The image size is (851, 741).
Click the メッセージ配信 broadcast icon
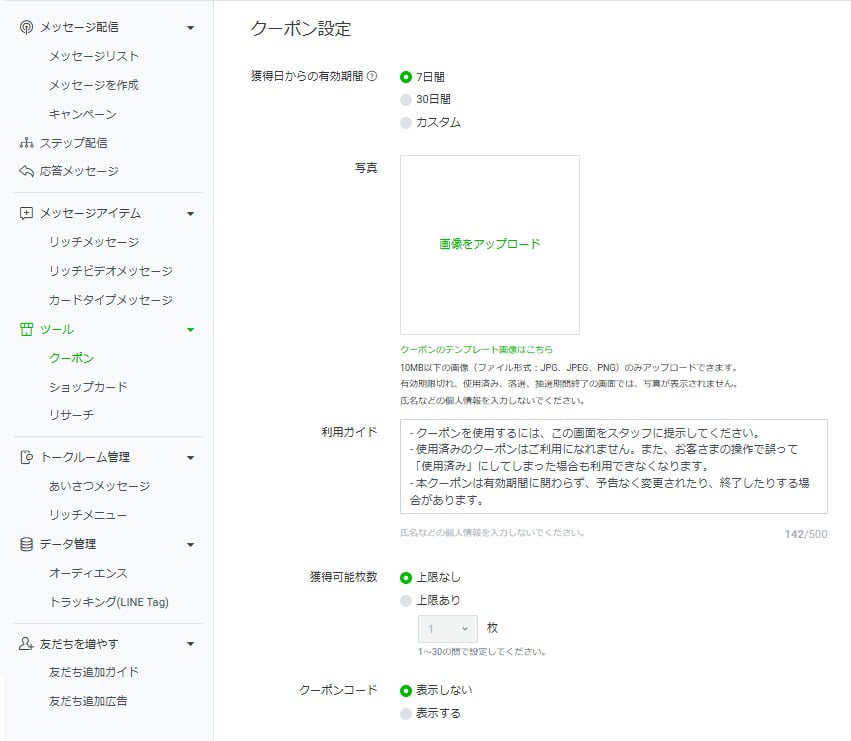tap(26, 27)
